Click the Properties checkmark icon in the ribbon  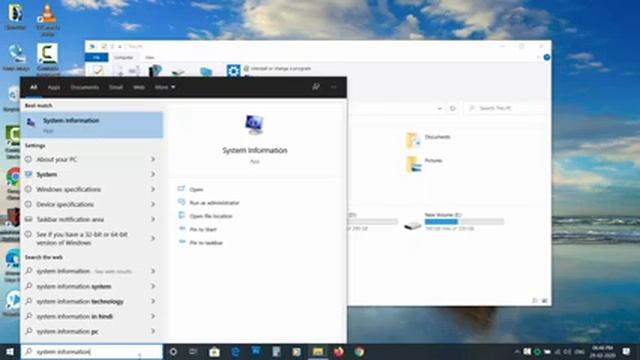[97, 71]
